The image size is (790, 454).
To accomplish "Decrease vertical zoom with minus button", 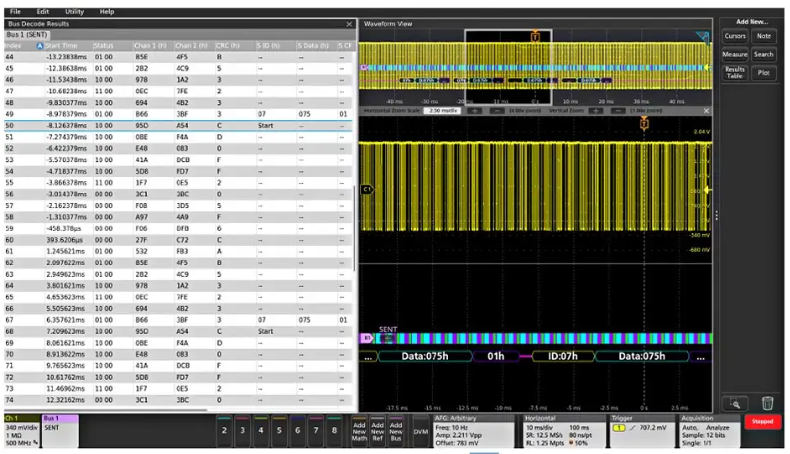I will point(618,110).
